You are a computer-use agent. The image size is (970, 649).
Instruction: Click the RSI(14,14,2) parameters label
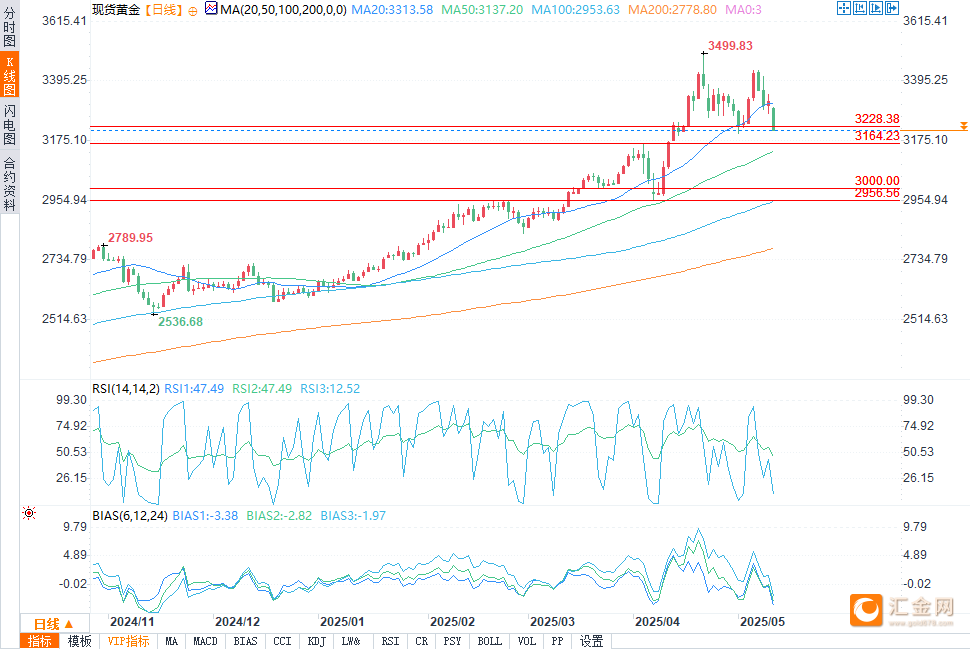[x=126, y=389]
